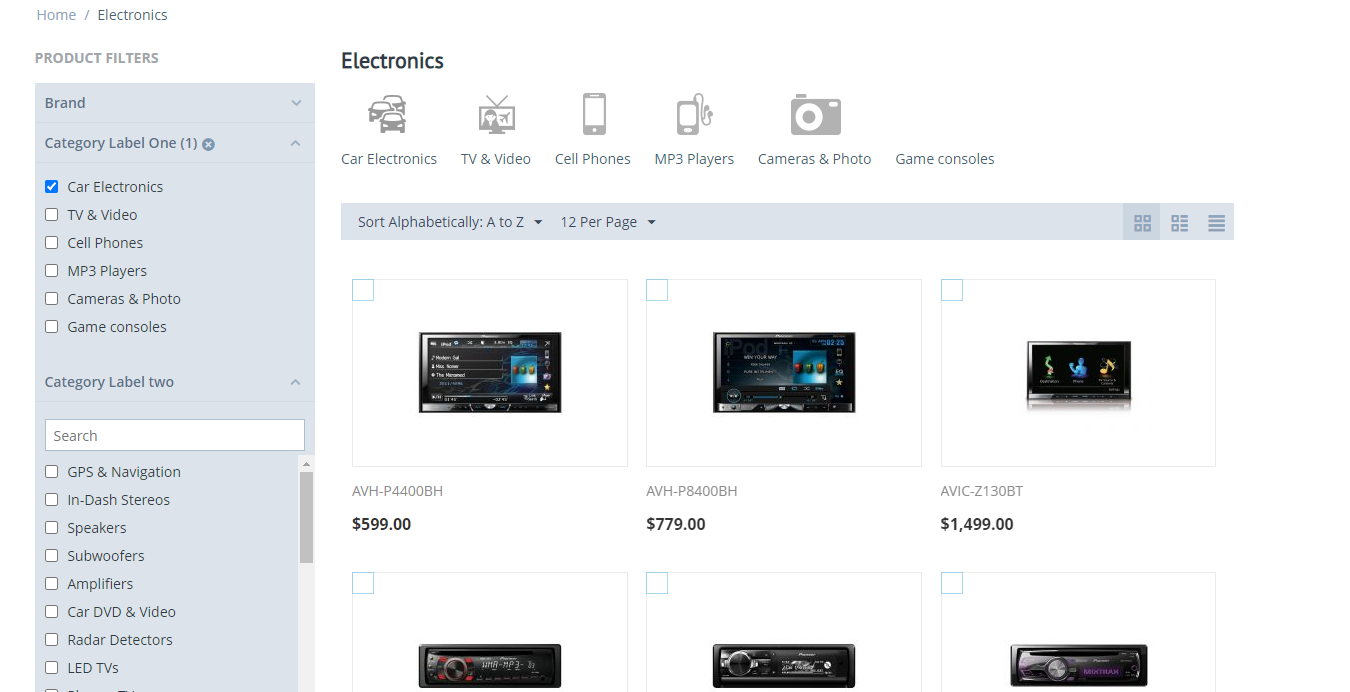
Task: Check the Subwoofers filter
Action: click(x=52, y=555)
